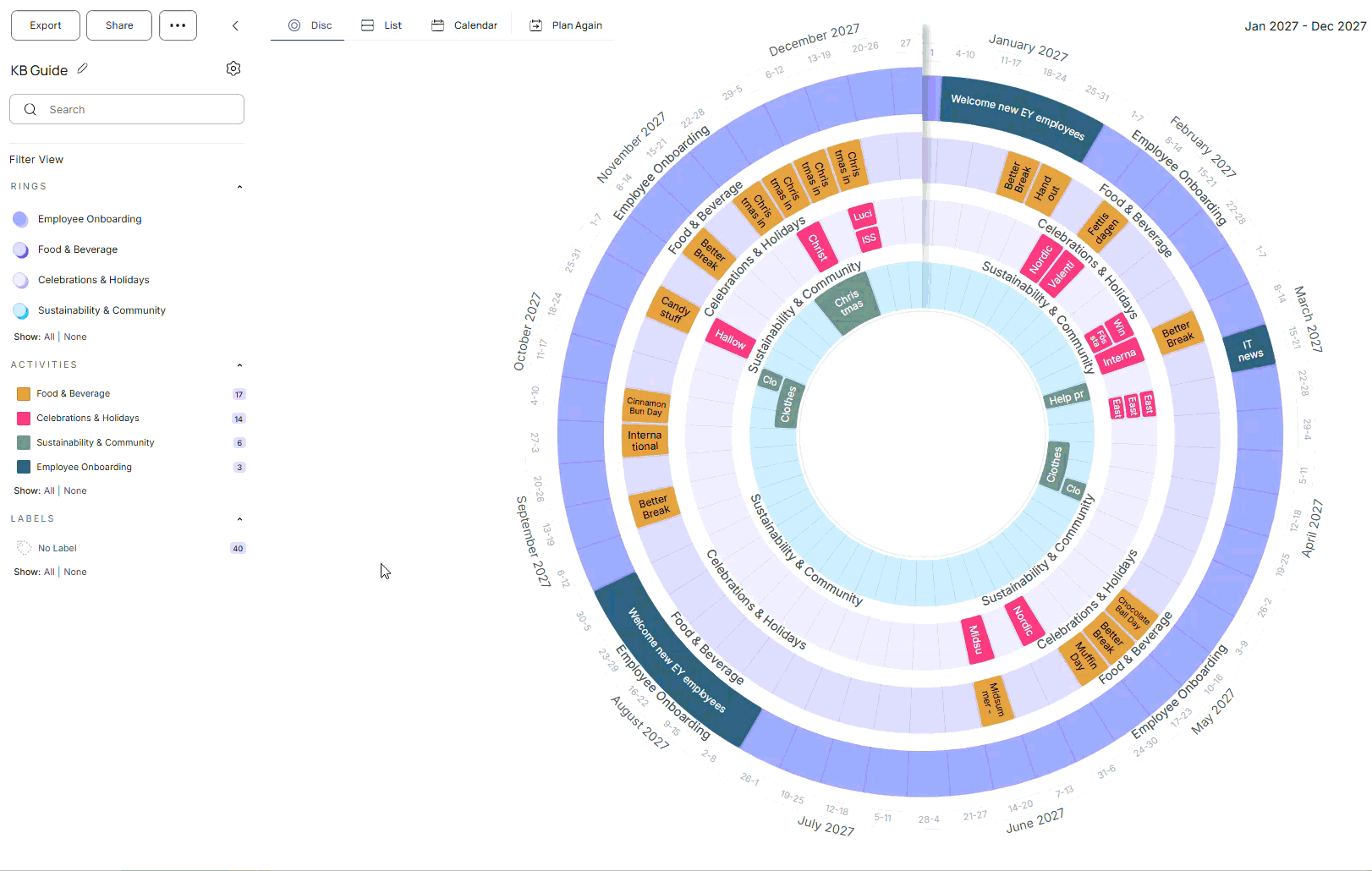Select the Chocolate Ball Day event
This screenshot has width=1372, height=871.
coord(1132,610)
